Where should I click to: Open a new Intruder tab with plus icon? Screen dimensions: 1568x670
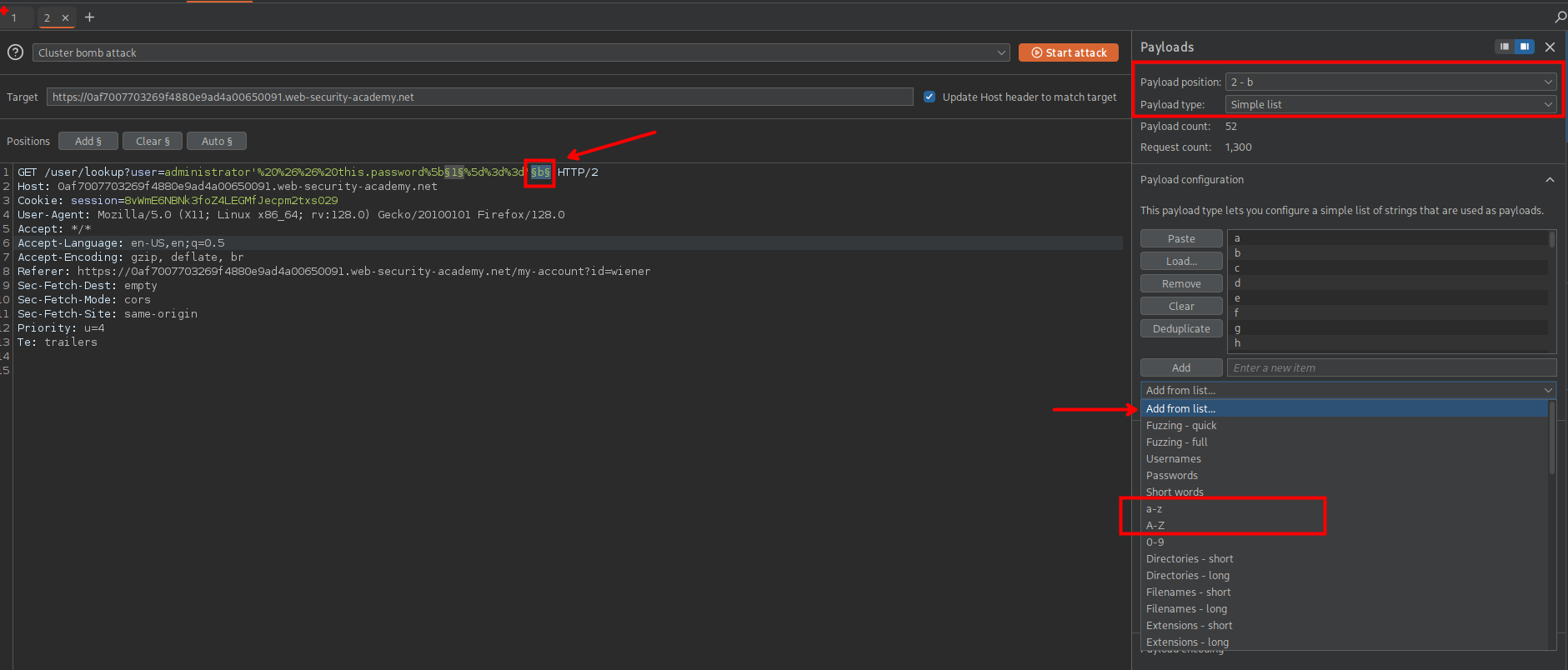click(x=89, y=17)
